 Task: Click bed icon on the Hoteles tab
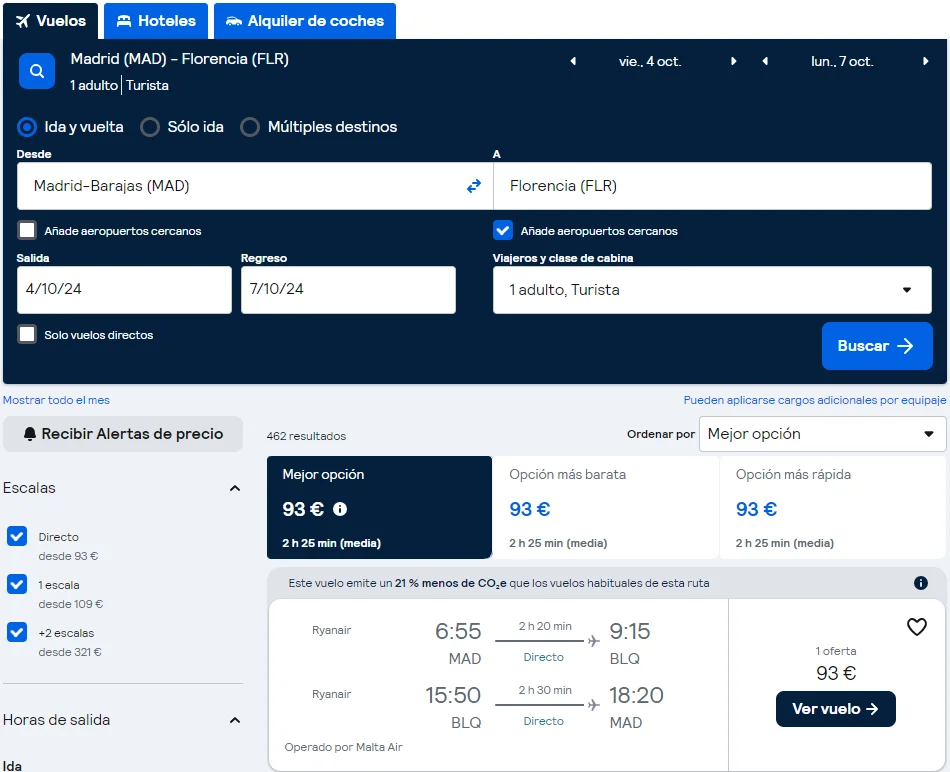point(124,21)
